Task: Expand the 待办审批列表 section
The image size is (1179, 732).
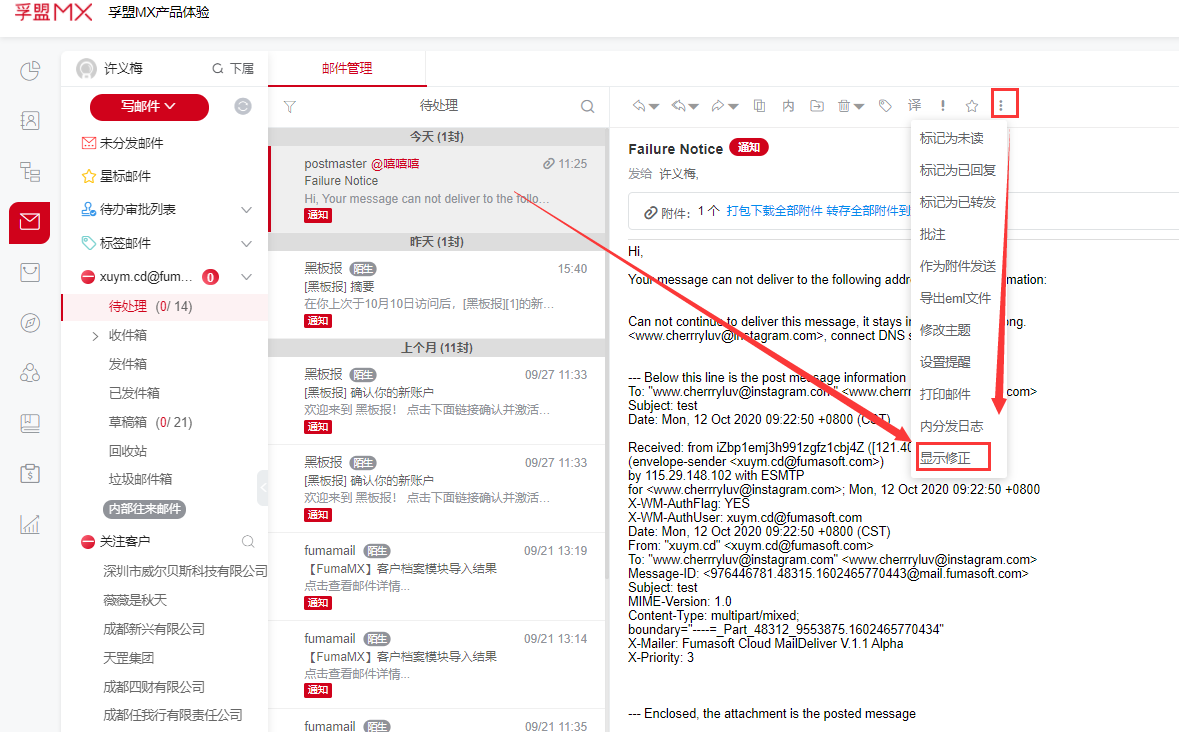Action: tap(247, 210)
